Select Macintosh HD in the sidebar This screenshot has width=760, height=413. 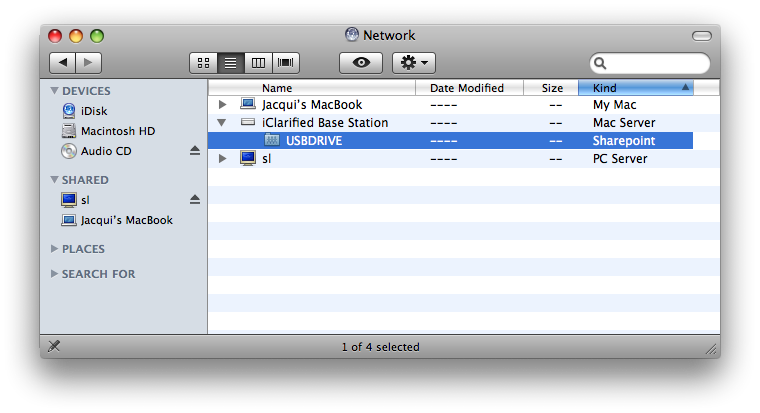coord(117,131)
